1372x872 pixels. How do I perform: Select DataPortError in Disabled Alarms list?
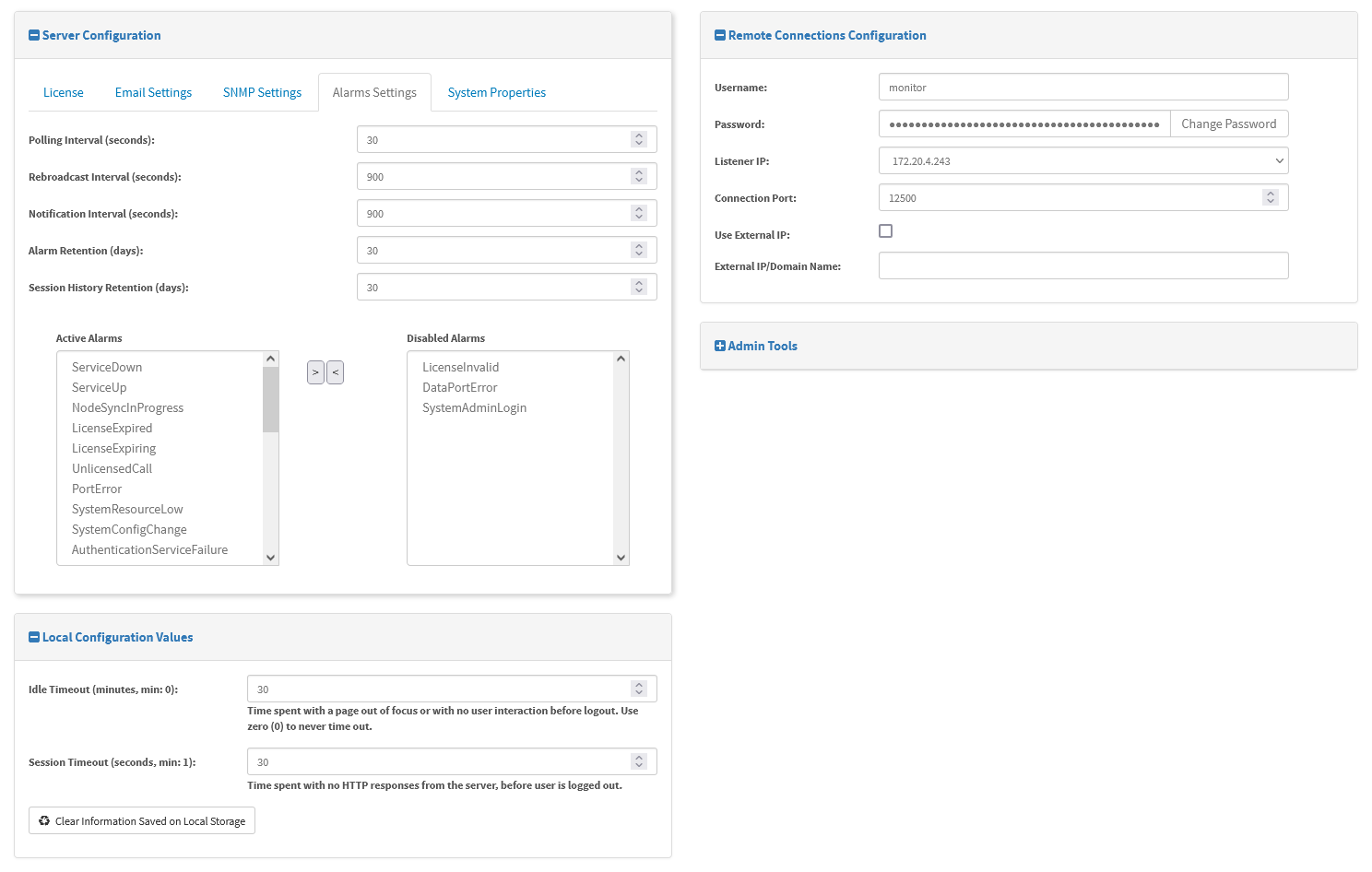[459, 388]
